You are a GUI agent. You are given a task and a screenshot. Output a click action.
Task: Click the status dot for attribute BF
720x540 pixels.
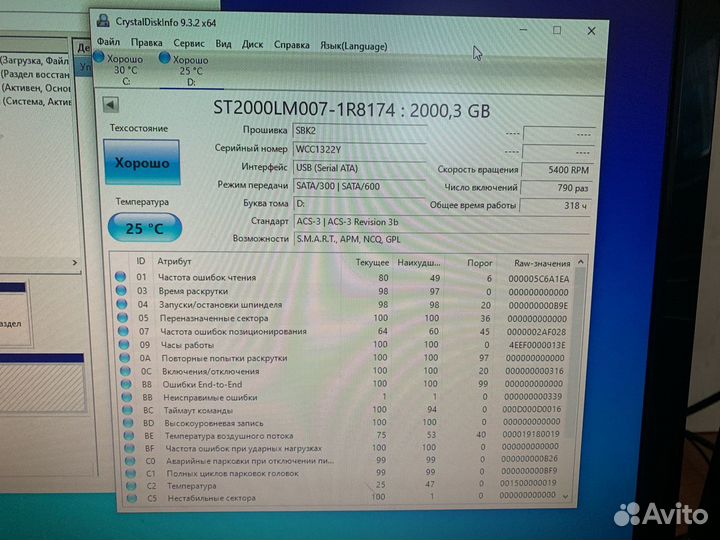click(130, 448)
